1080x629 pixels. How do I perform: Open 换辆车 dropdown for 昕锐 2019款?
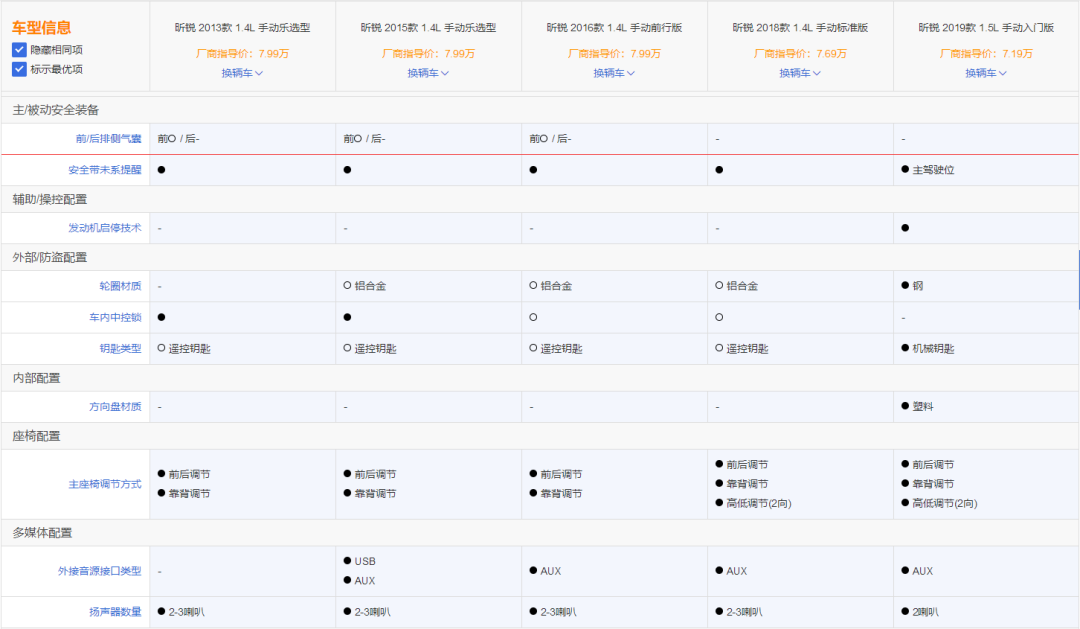(x=986, y=73)
